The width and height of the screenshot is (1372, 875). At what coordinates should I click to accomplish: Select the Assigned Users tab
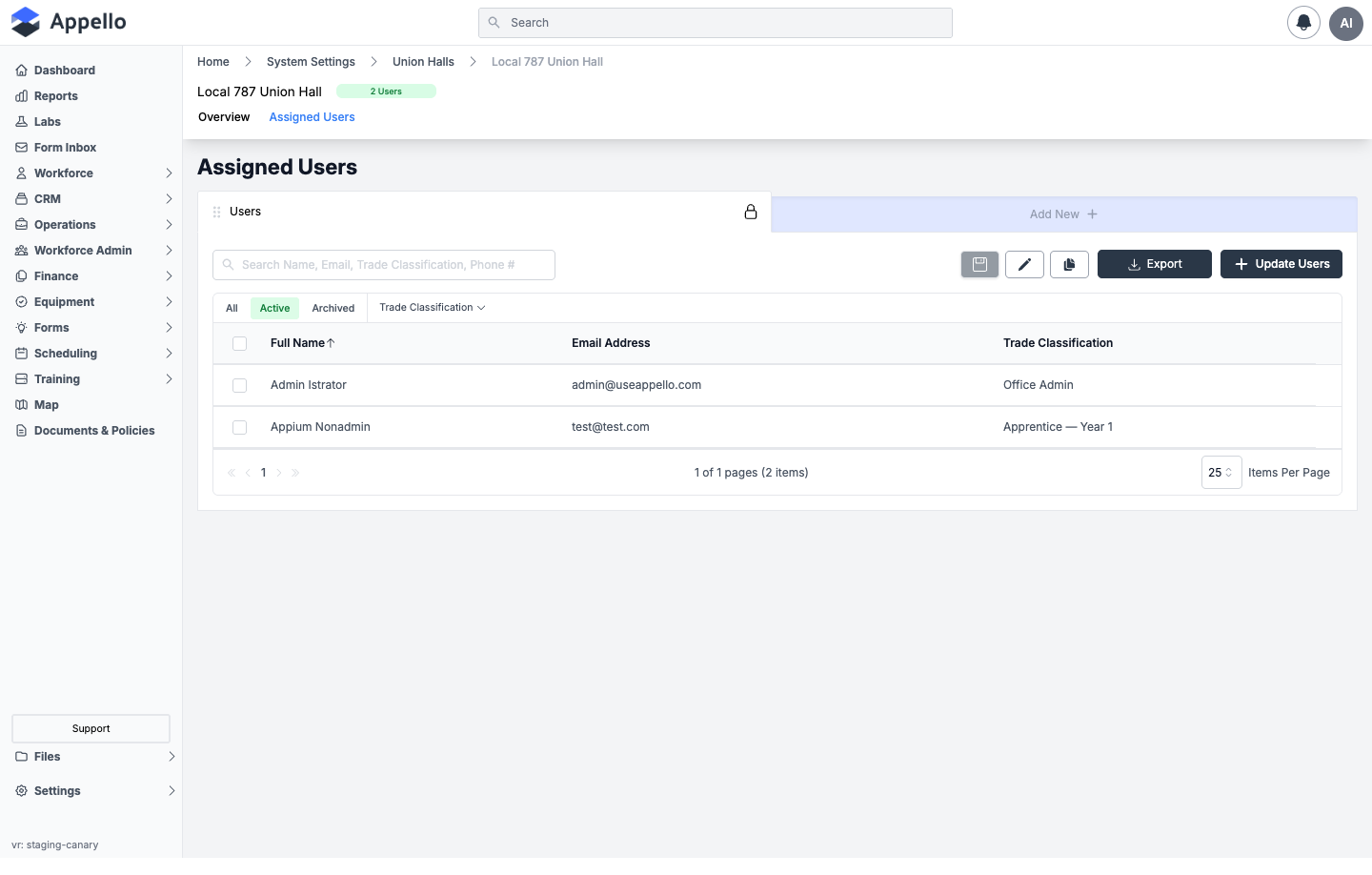312,117
